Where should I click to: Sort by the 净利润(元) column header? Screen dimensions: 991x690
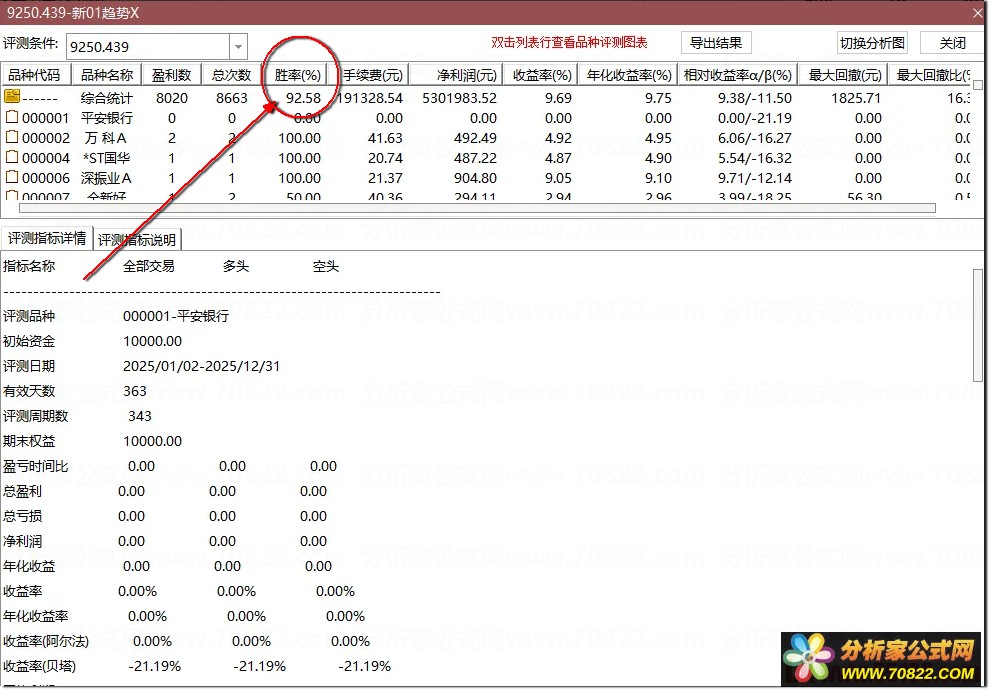456,75
